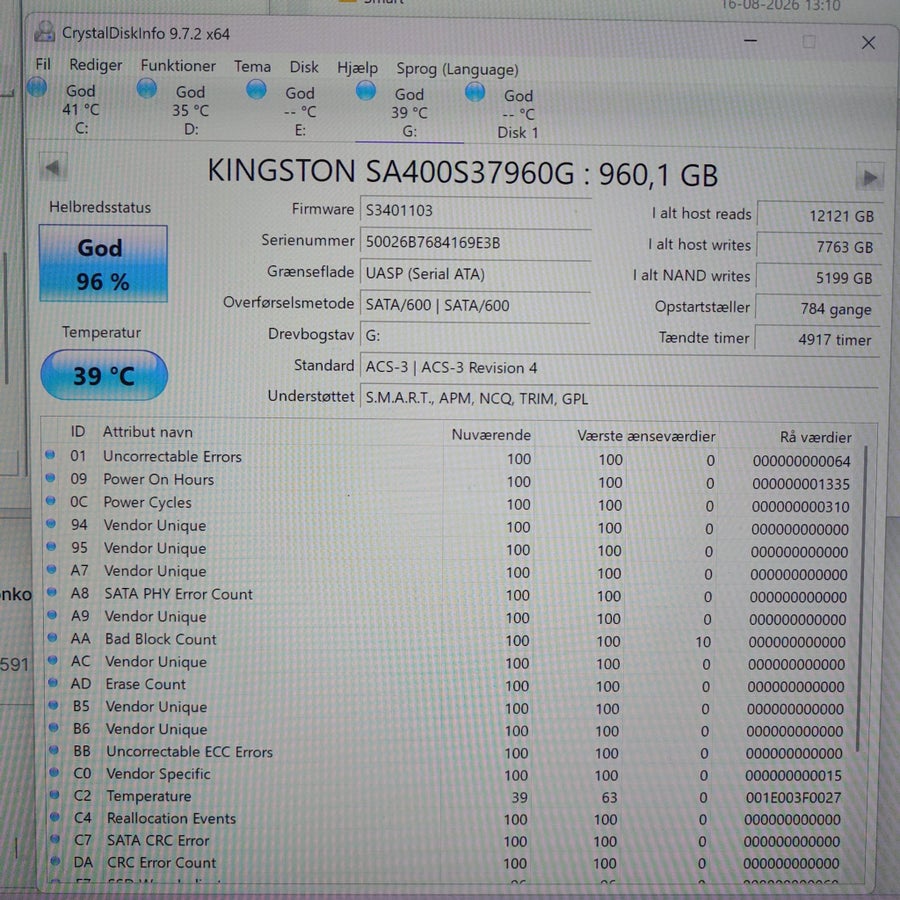The height and width of the screenshot is (900, 900).
Task: Click the status dot for SATA PHY Error Count
Action: click(x=52, y=592)
